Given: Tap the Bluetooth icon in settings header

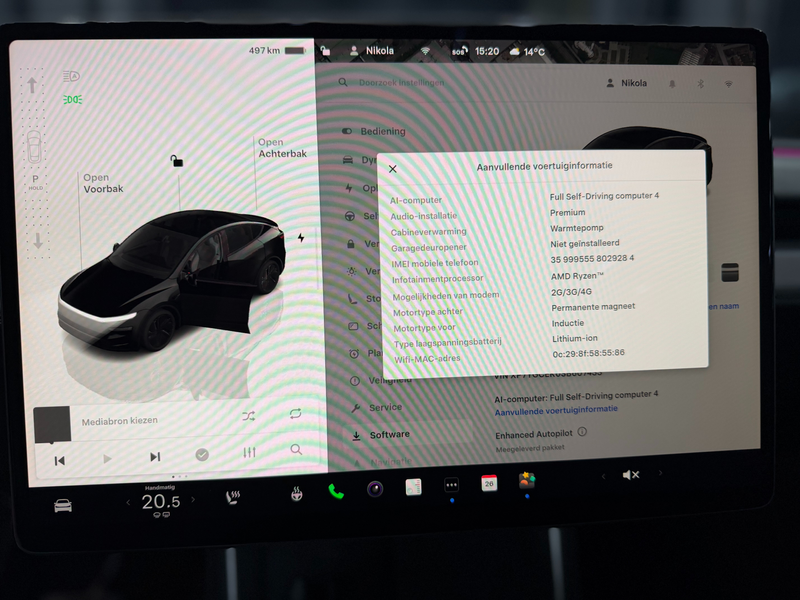Looking at the screenshot, I should (x=700, y=84).
